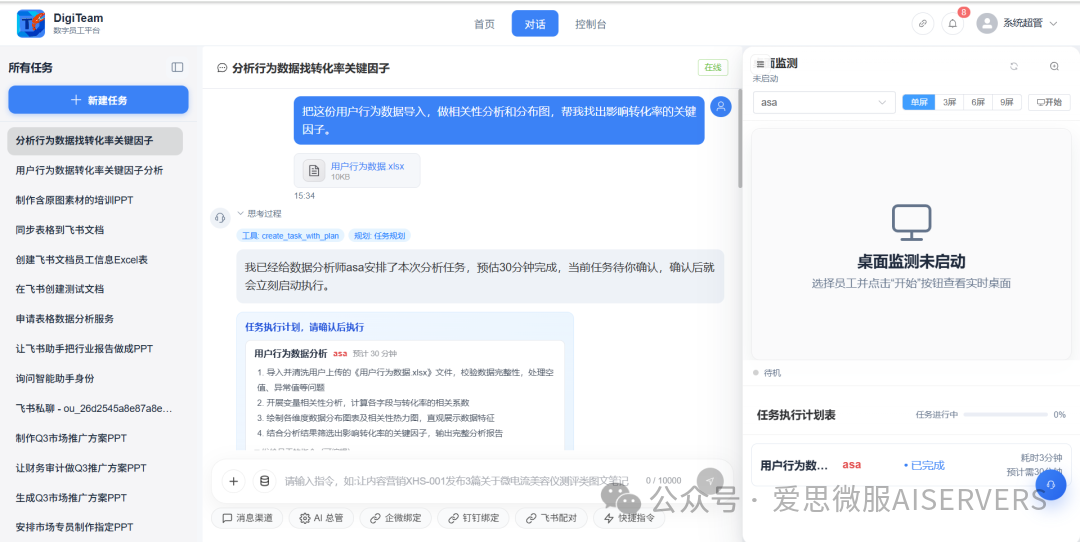This screenshot has width=1080, height=542.
Task: Click the 用户行为数据分析 plan card title
Action: 291,353
